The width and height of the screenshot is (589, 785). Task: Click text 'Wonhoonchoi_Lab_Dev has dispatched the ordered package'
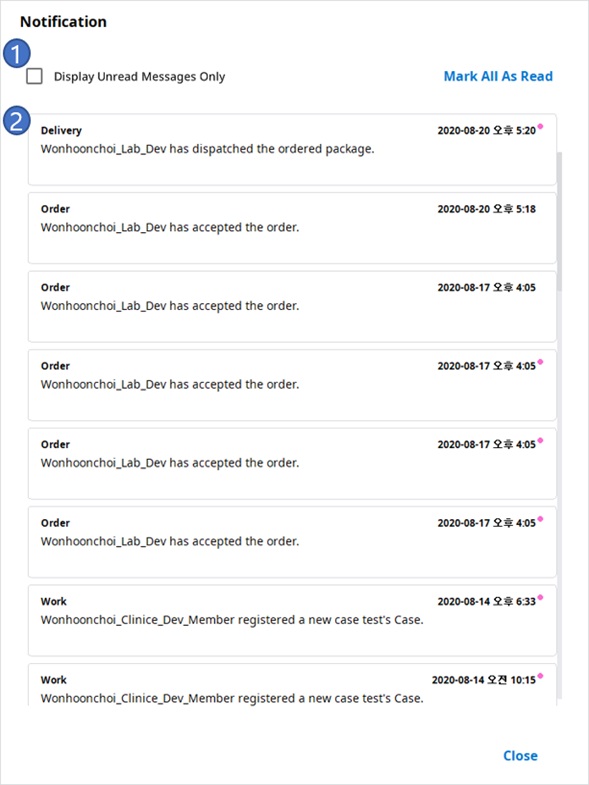coord(207,149)
